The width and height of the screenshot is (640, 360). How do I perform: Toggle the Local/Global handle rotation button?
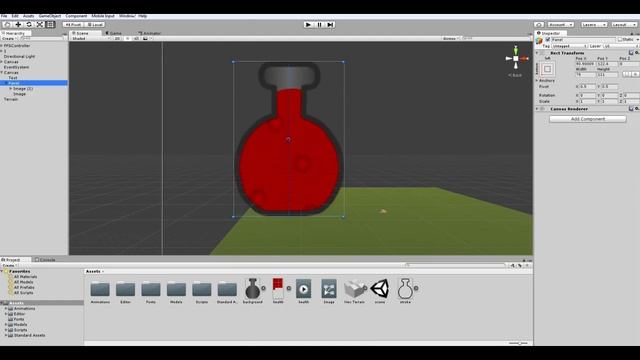pyautogui.click(x=95, y=24)
